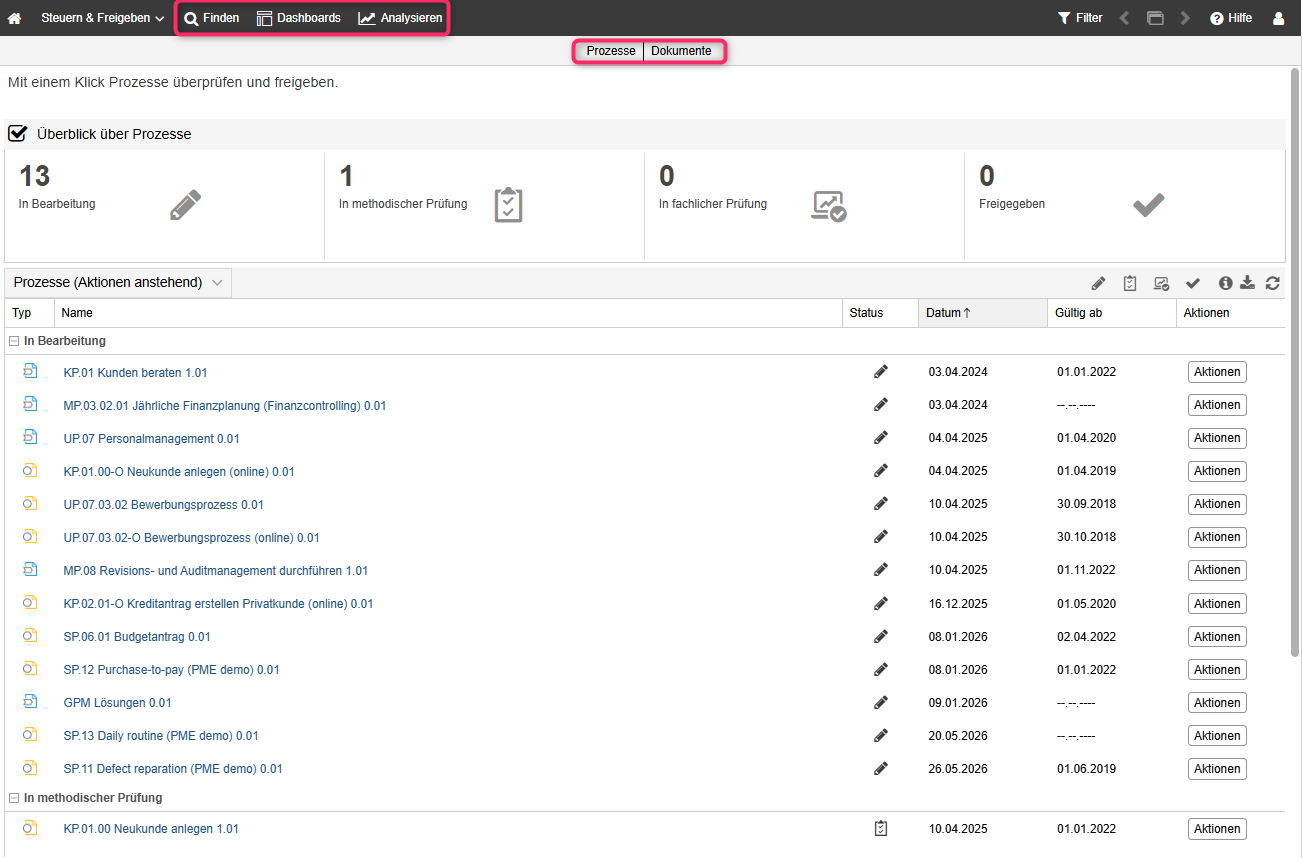The height and width of the screenshot is (858, 1302).
Task: Click Aktionen button for MP.08 Revisions- und Auditmanagement
Action: click(1217, 570)
